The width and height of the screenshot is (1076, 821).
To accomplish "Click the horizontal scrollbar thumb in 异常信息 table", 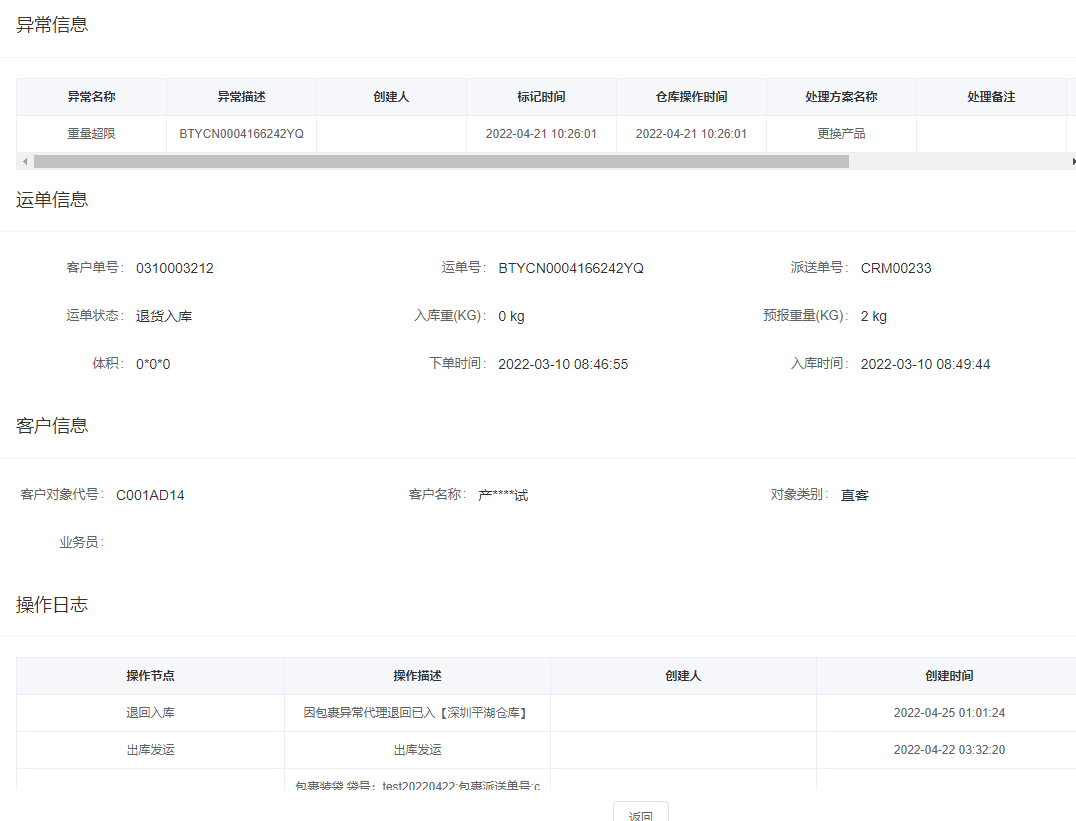I will (x=440, y=161).
